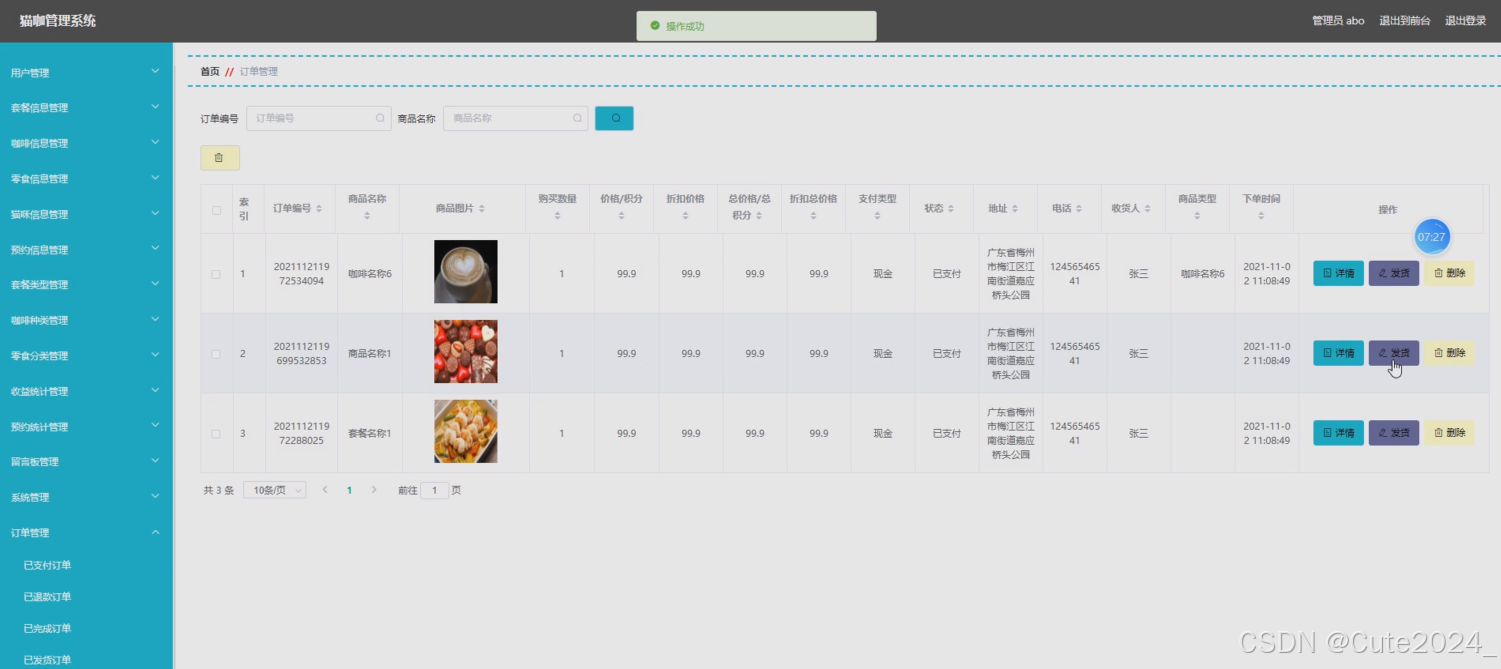
Task: Sort by 折扣总价格 column sort arrows
Action: [x=813, y=216]
